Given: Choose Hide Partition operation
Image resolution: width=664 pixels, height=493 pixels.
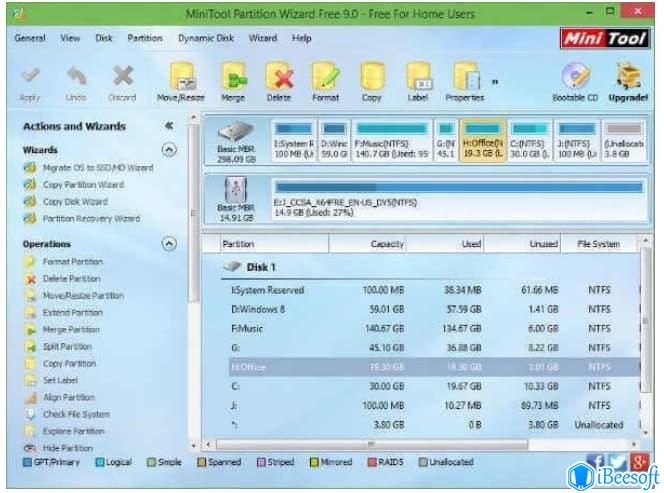Looking at the screenshot, I should [68, 448].
